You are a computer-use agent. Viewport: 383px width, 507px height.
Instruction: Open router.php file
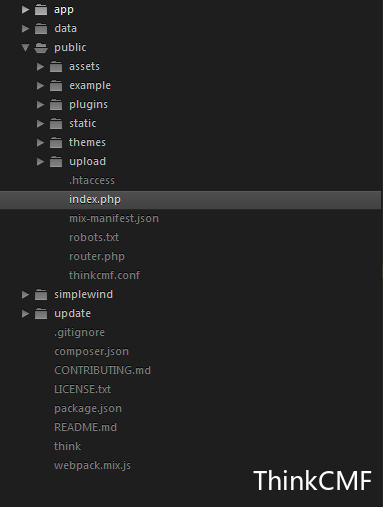pyautogui.click(x=97, y=256)
